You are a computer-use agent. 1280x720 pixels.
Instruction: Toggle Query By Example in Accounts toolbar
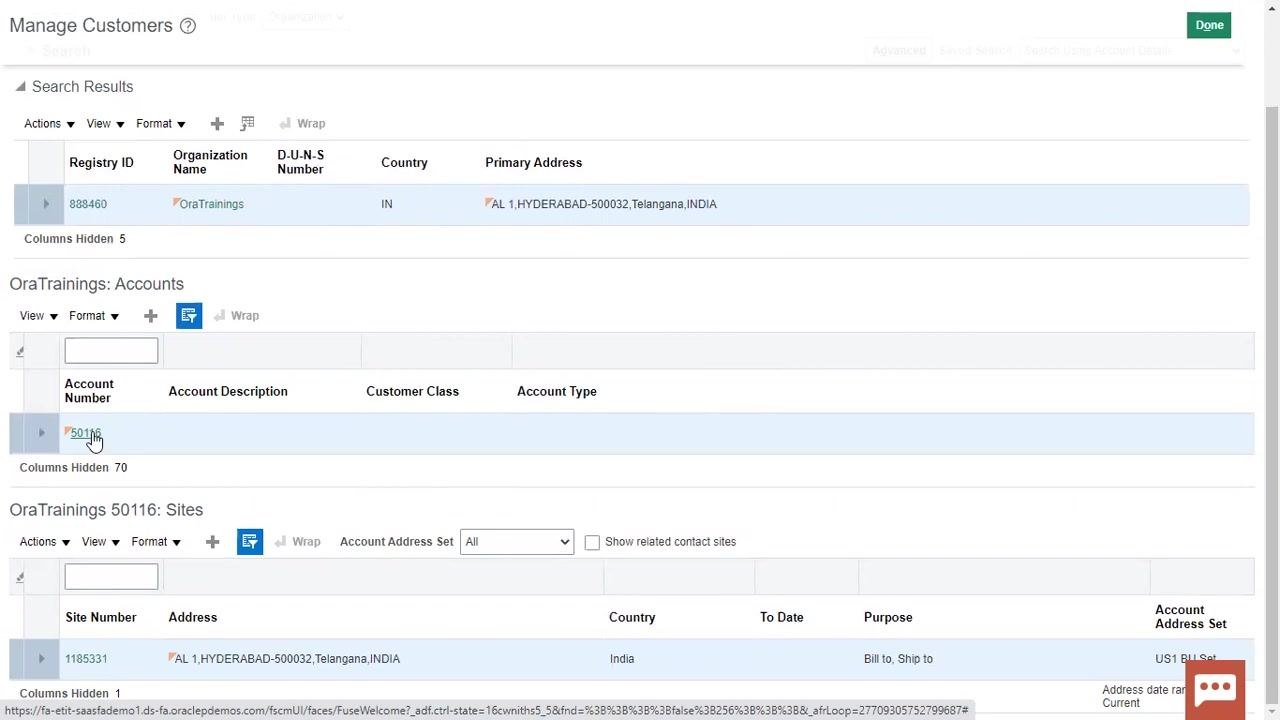189,315
